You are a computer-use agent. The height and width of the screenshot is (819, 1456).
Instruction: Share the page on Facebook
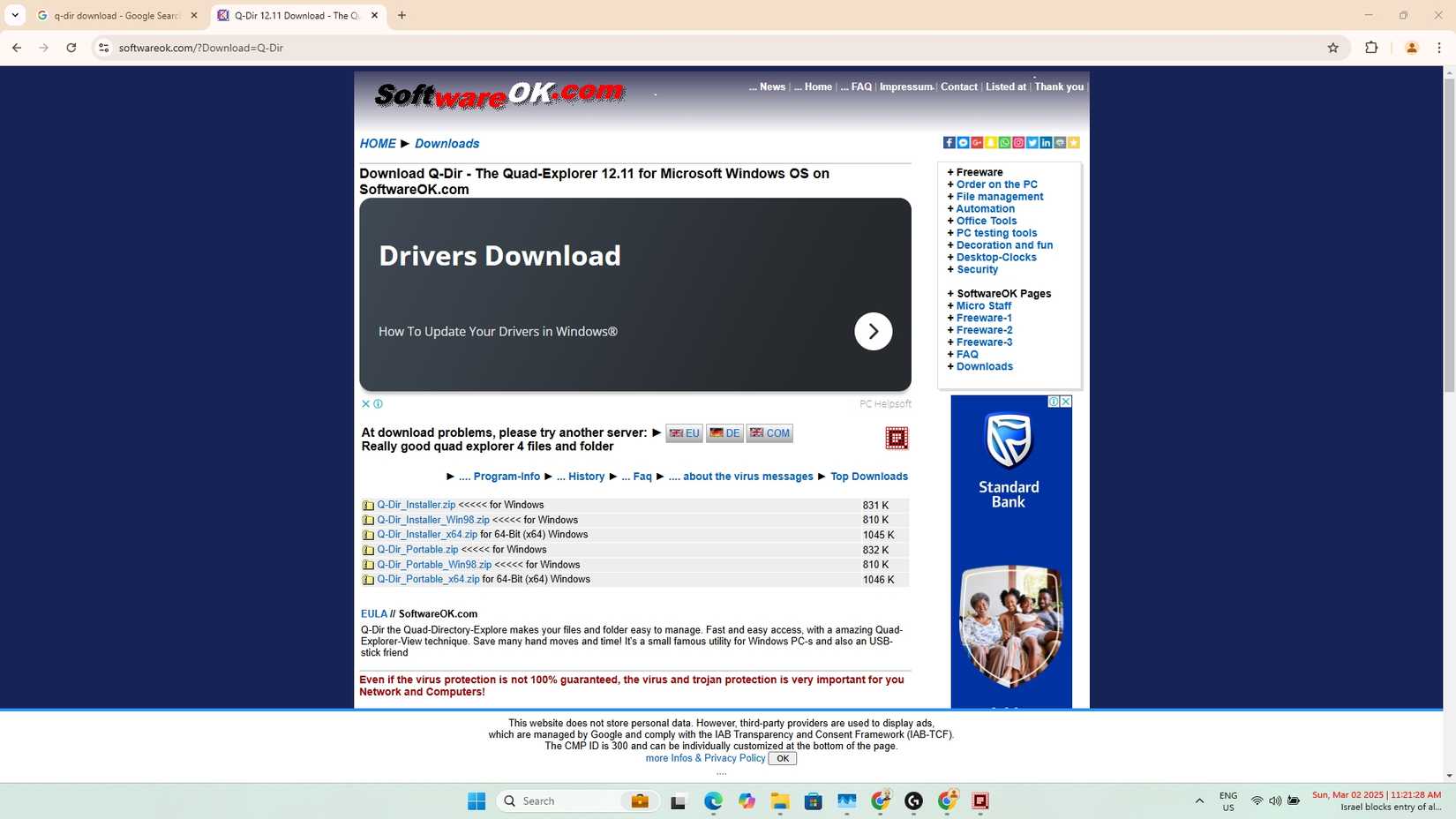point(949,142)
